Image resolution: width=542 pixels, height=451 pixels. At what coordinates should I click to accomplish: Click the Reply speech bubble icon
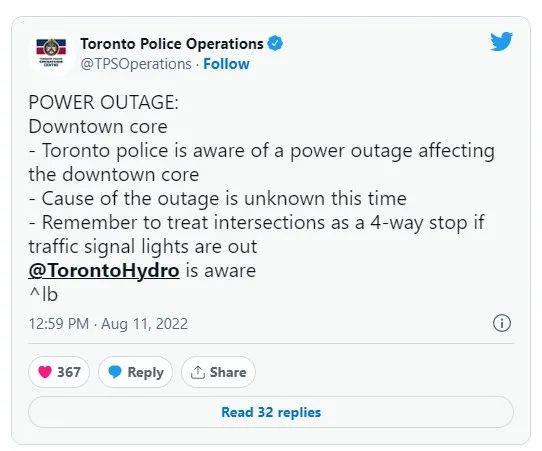[115, 372]
